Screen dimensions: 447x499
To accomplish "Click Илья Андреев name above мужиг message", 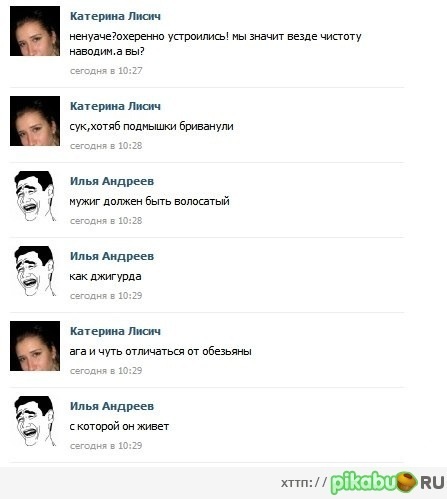I will 112,181.
